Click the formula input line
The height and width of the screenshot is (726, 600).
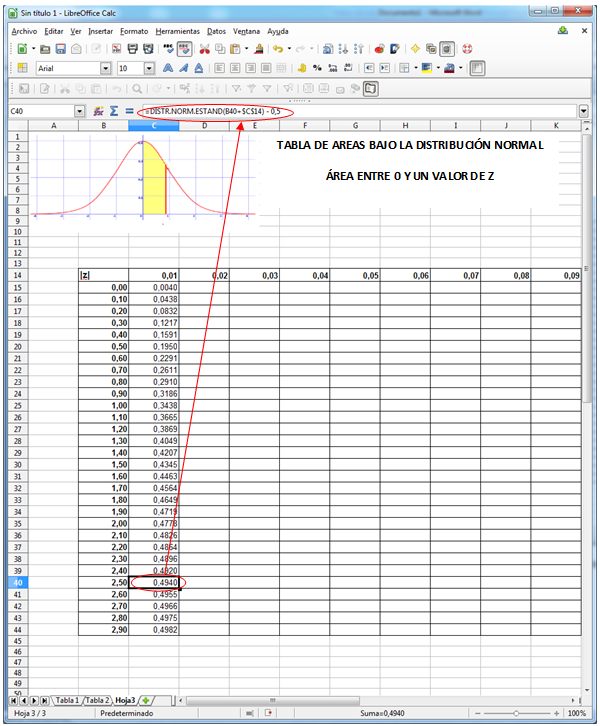(400, 111)
